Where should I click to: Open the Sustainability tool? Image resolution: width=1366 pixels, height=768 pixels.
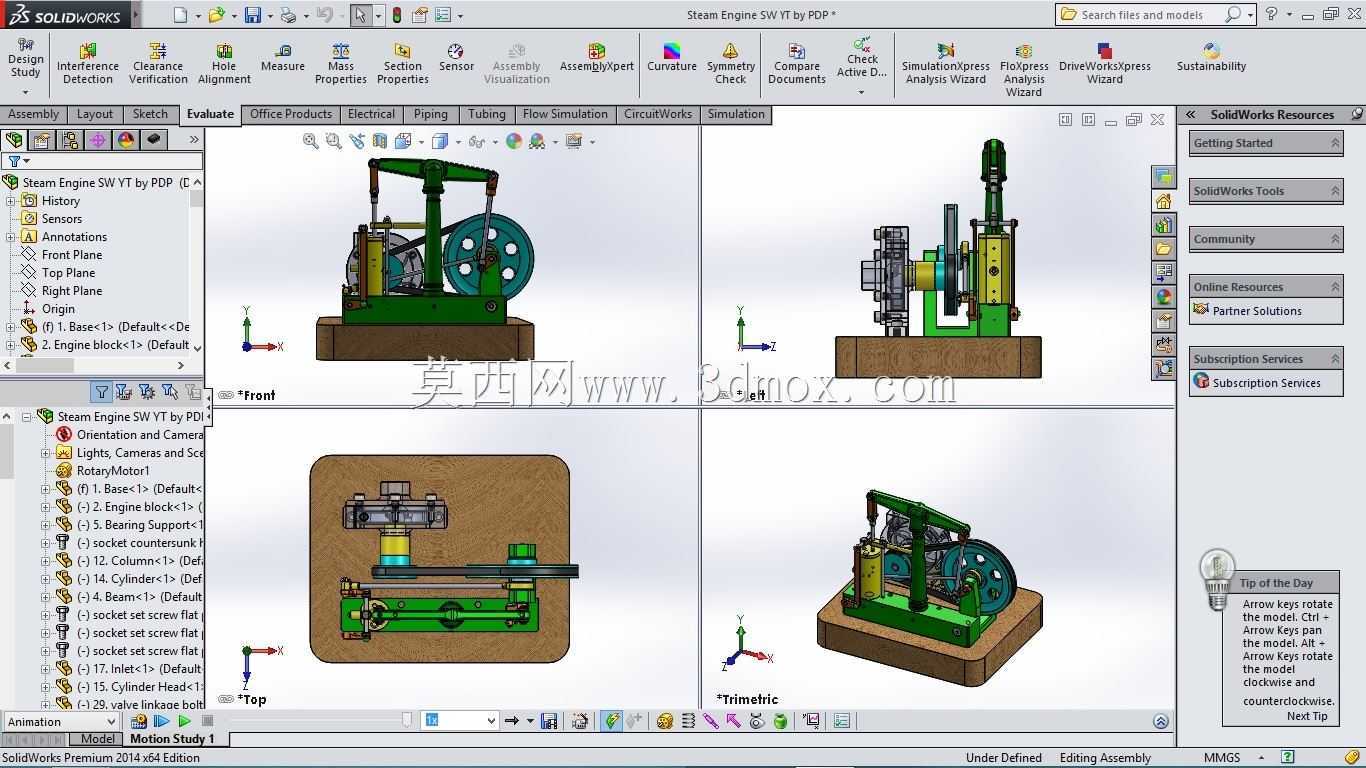tap(1211, 58)
